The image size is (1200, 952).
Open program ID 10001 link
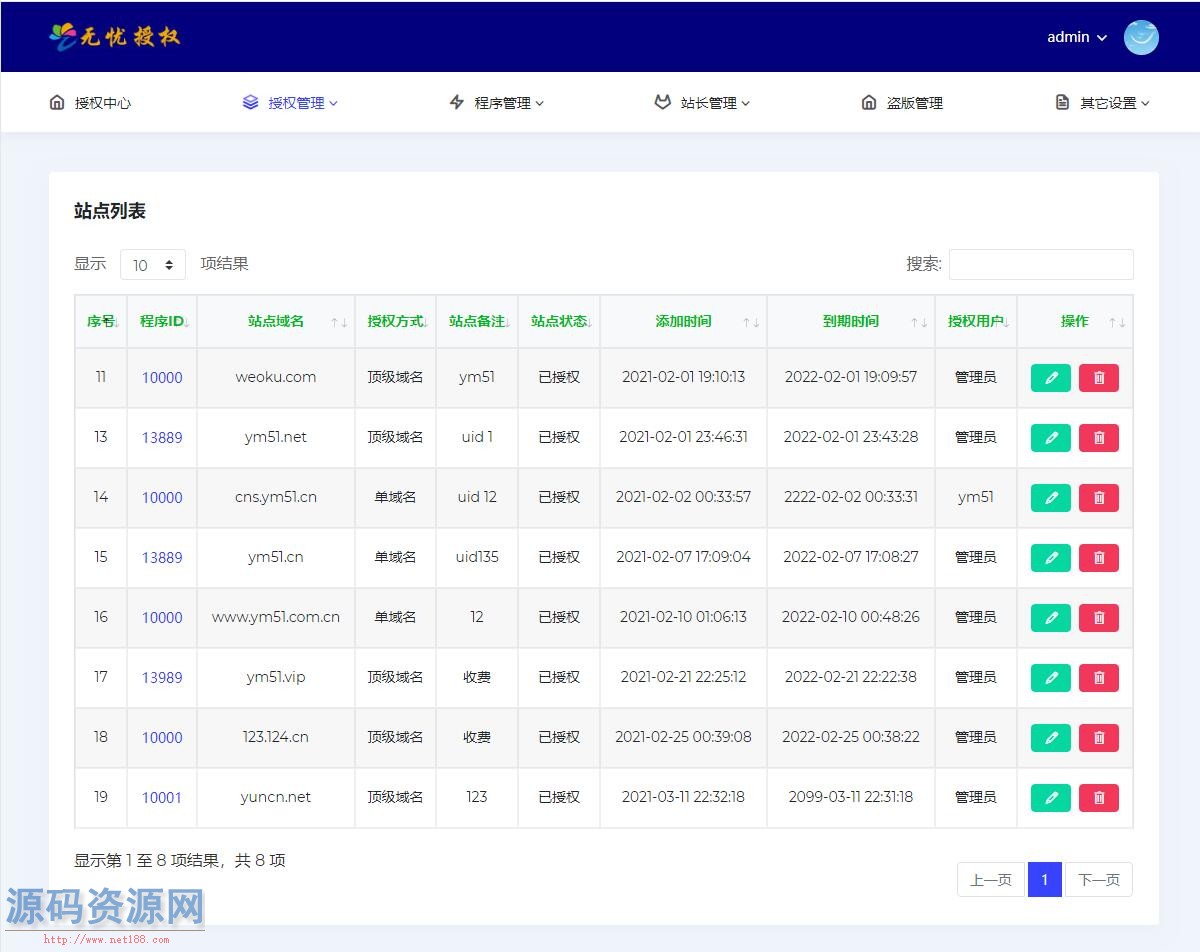pos(162,798)
